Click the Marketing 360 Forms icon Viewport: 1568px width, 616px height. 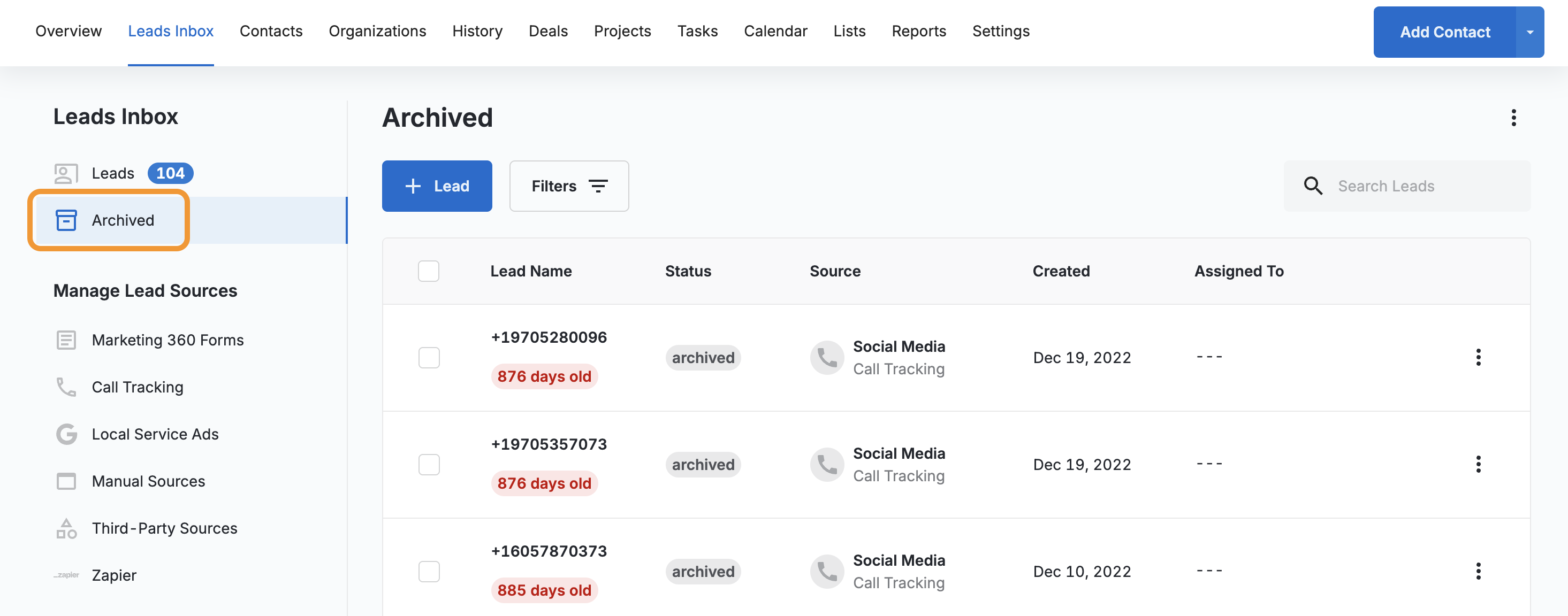pos(66,340)
